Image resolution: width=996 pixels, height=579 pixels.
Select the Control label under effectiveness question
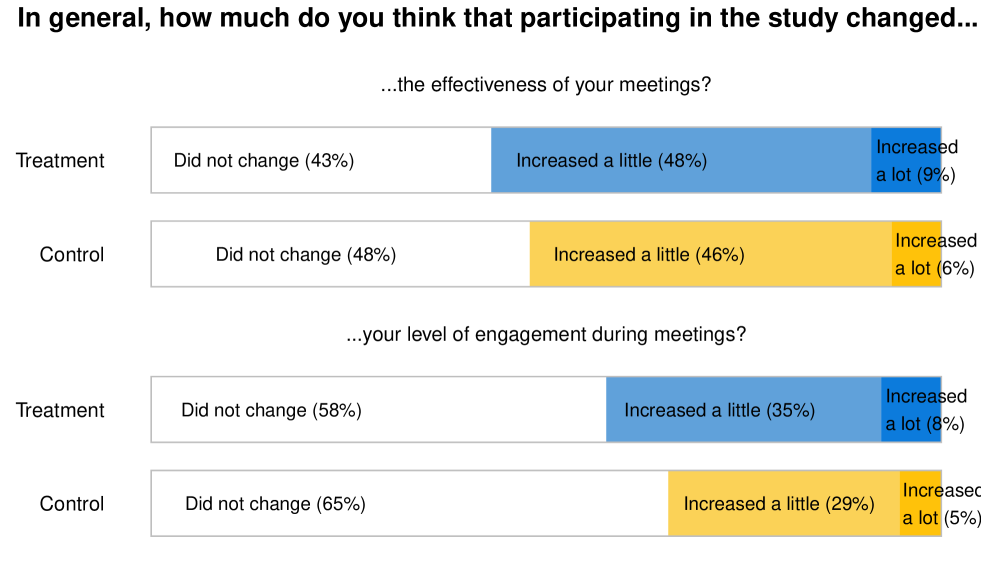(x=72, y=255)
